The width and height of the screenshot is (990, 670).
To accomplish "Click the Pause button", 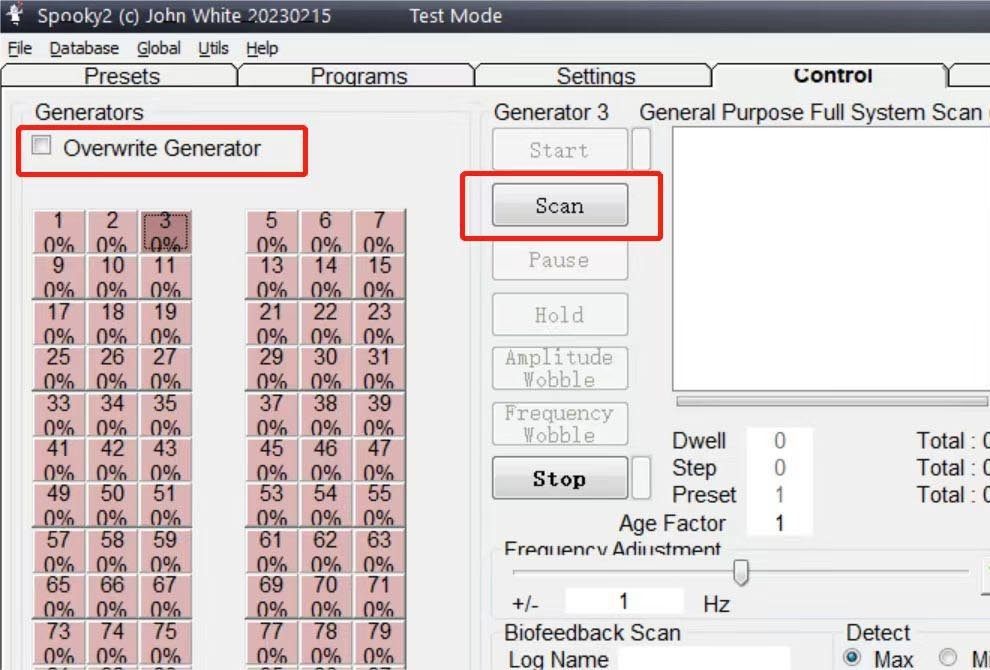I will (559, 260).
